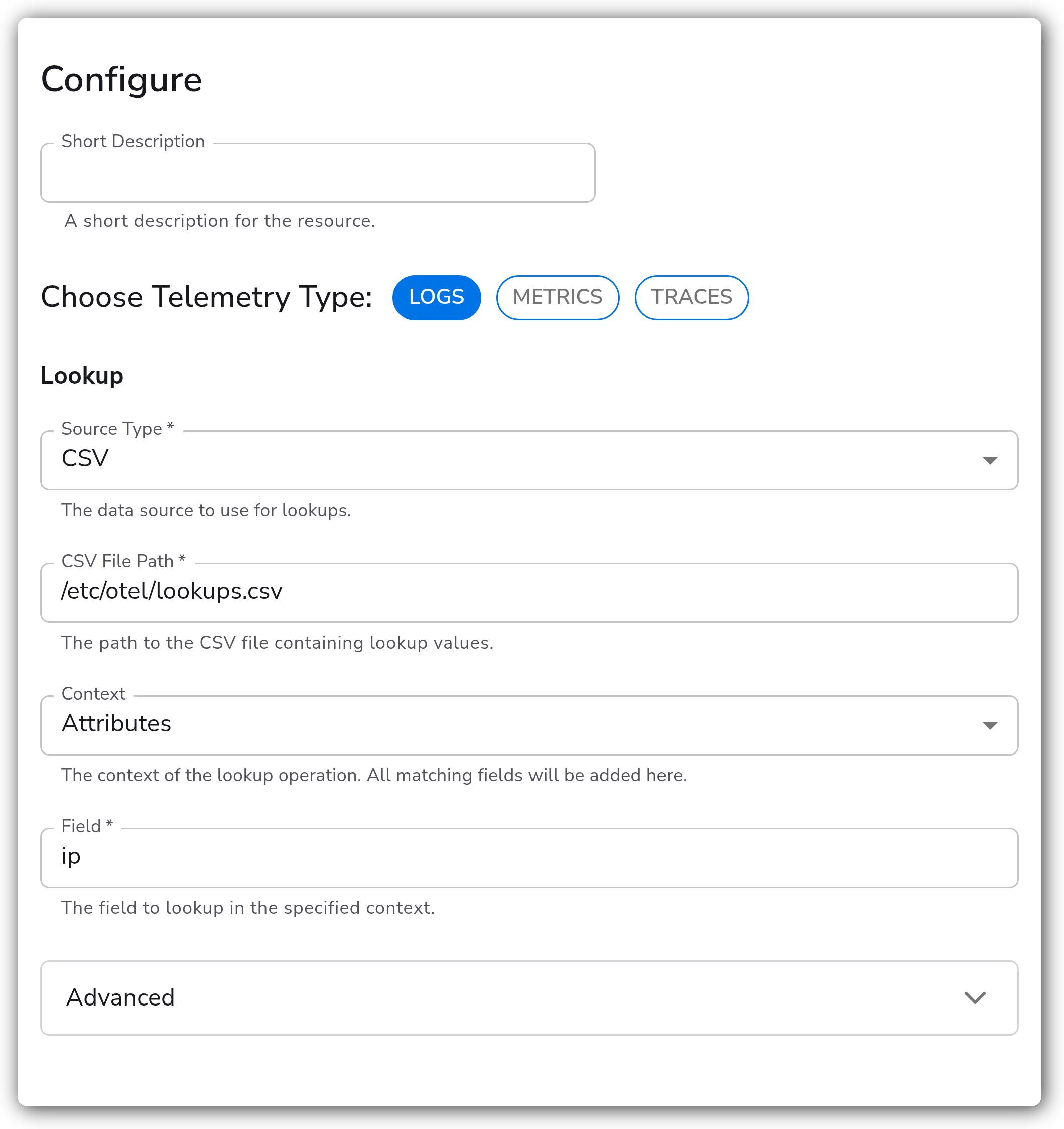Image resolution: width=1064 pixels, height=1129 pixels.
Task: Click the Lookup section title
Action: [x=82, y=375]
